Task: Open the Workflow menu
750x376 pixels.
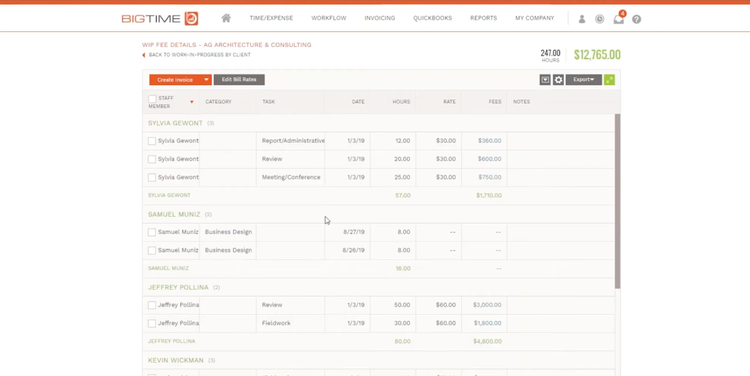Action: point(329,18)
